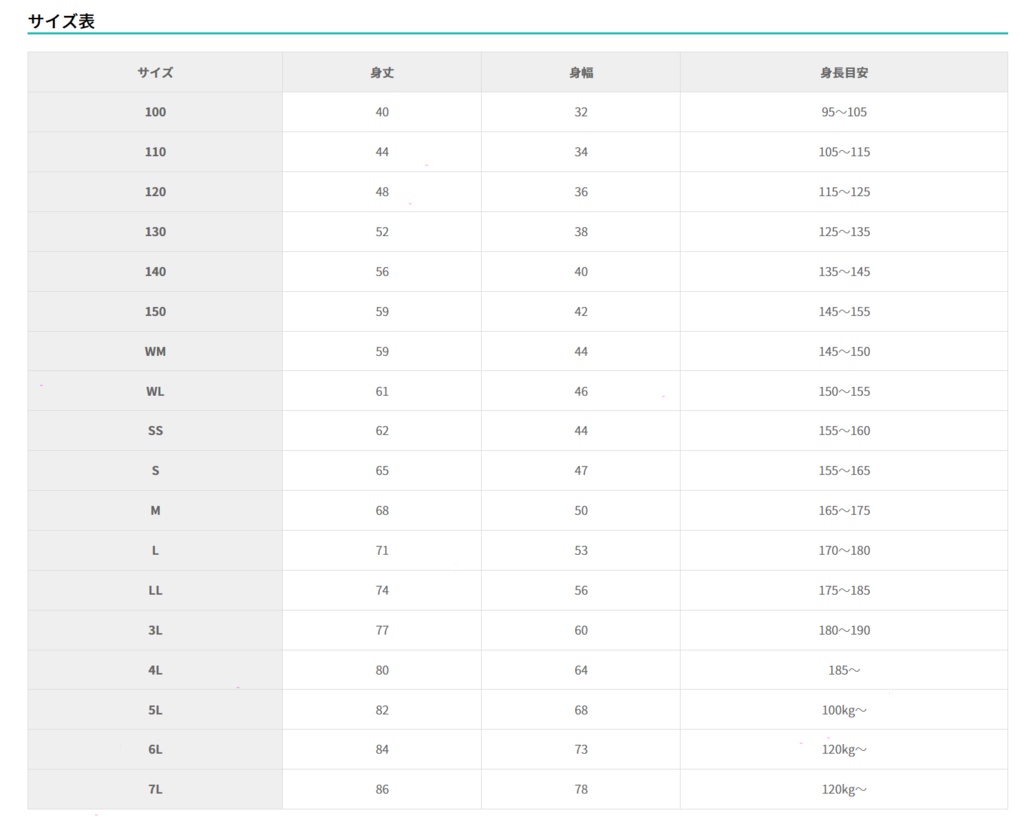Click height range 155～165

click(844, 471)
